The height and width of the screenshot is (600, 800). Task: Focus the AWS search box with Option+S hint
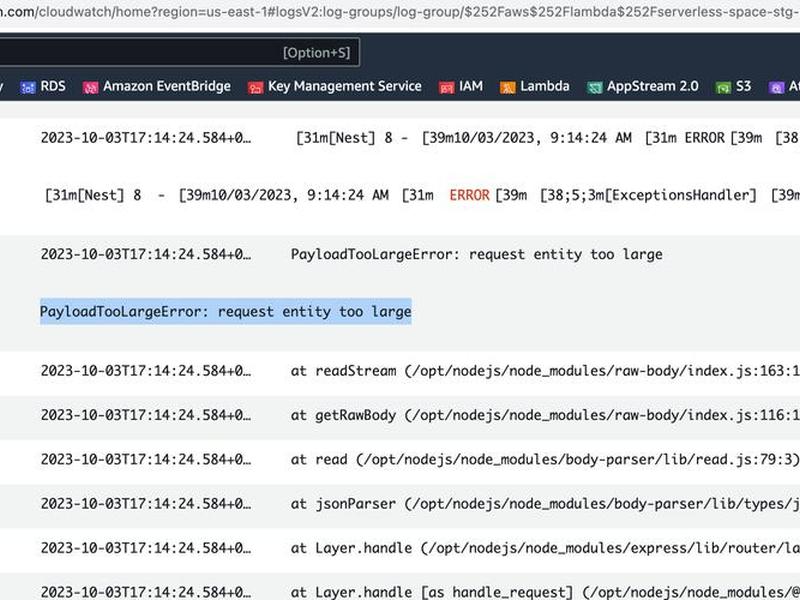tap(180, 52)
